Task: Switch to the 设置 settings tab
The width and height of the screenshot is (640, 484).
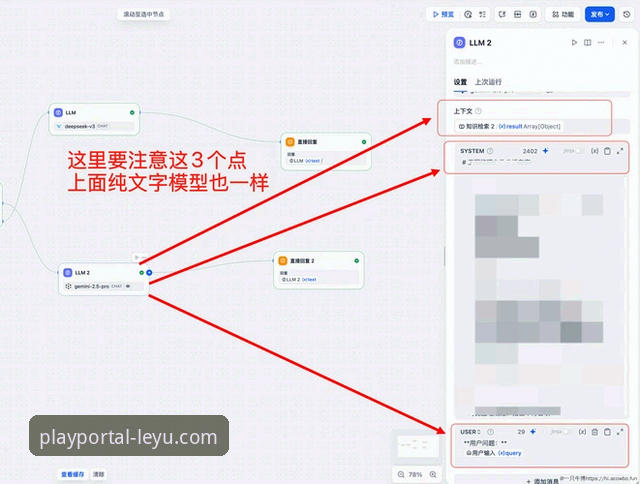Action: coord(460,82)
